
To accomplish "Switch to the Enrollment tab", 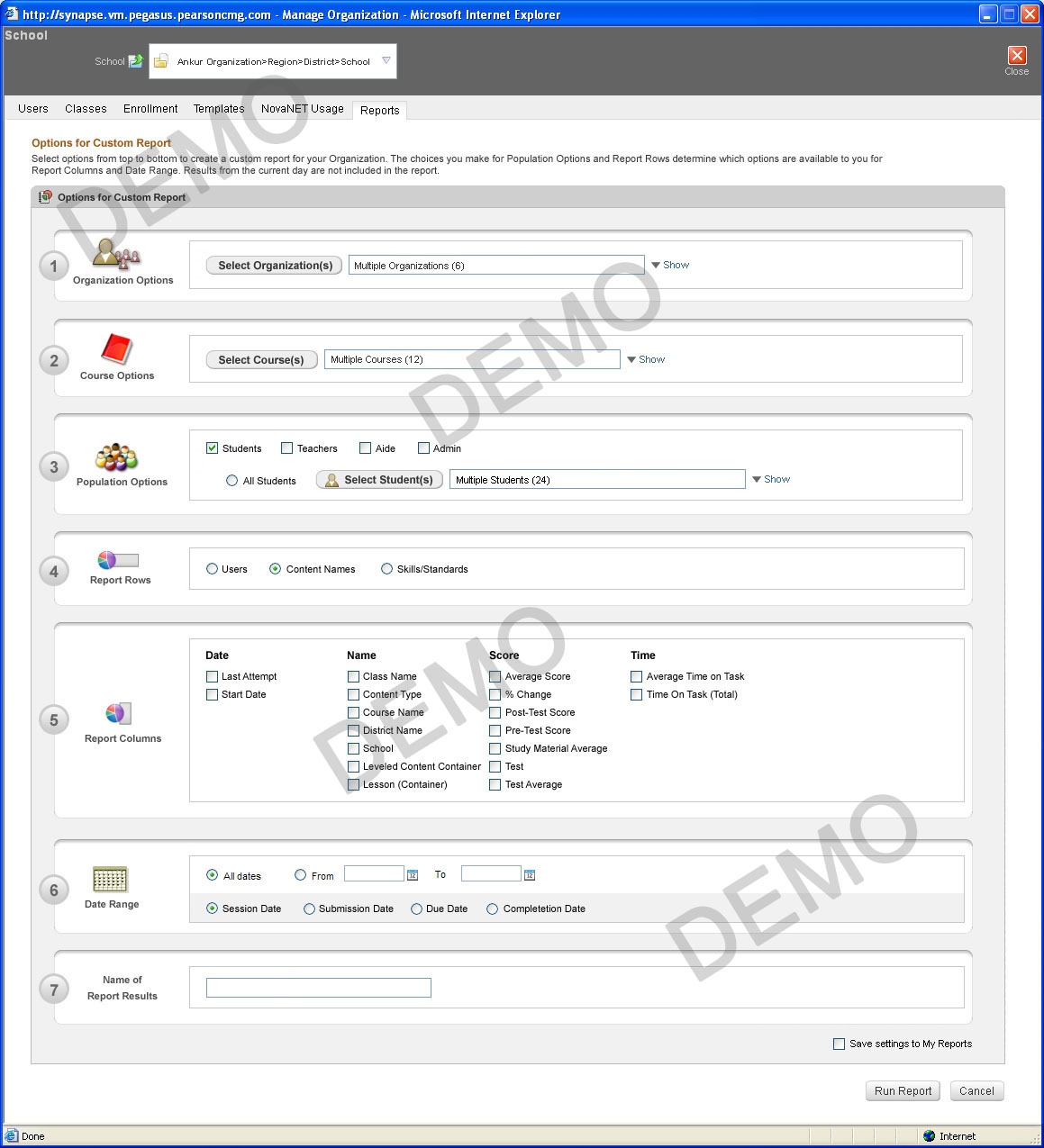I will [x=150, y=109].
